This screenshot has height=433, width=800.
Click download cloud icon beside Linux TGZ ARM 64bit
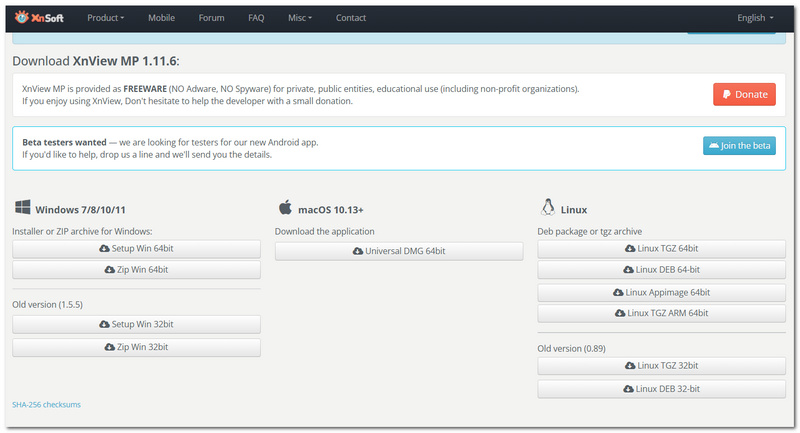point(620,313)
